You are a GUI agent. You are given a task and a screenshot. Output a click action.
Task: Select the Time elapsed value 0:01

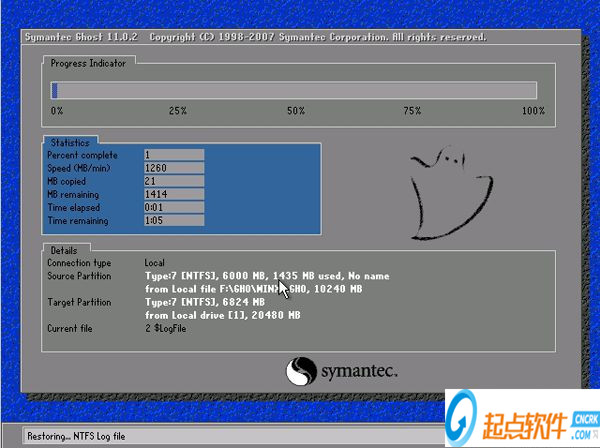tap(174, 207)
